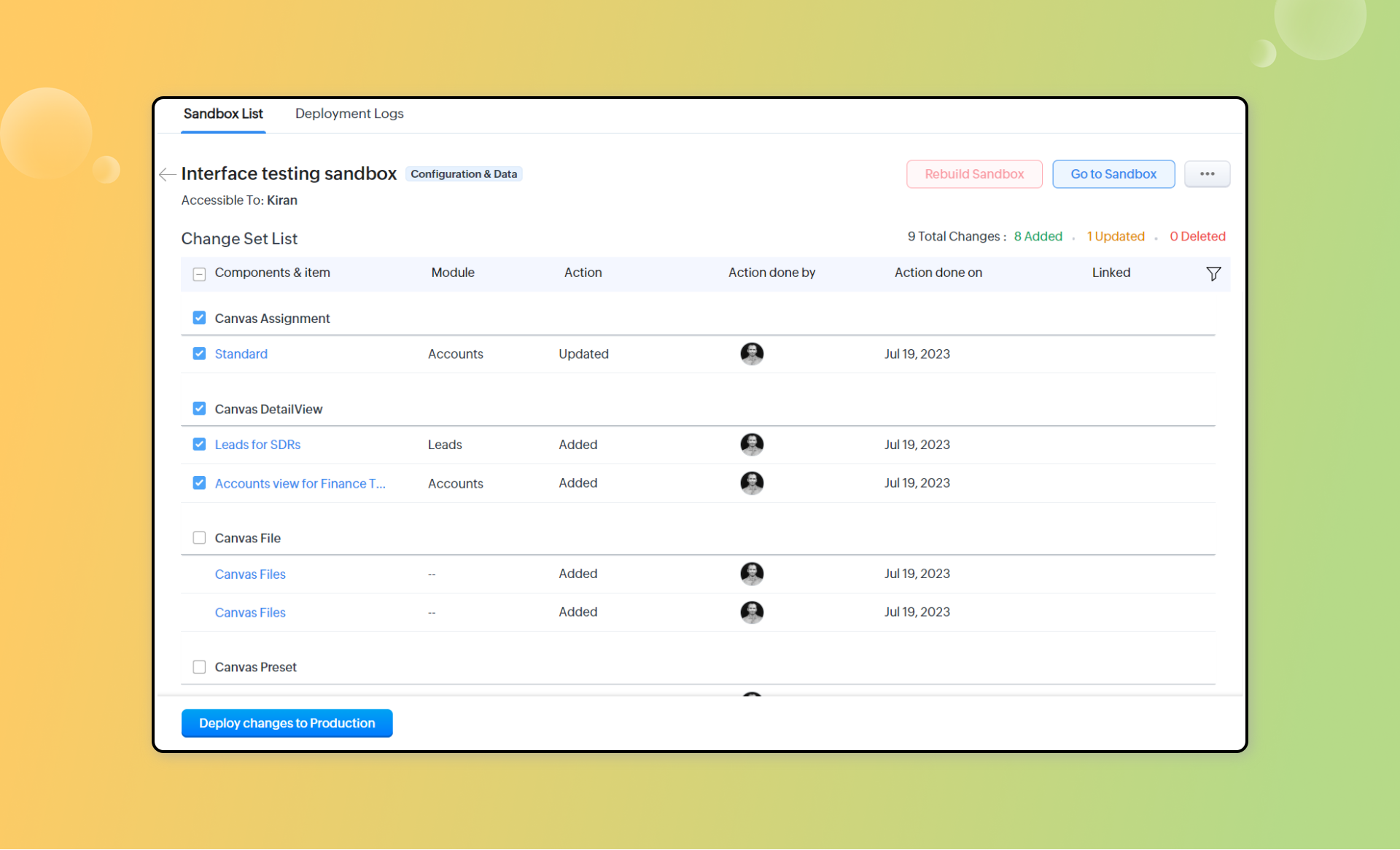
Task: Click avatar in first Canvas Files row
Action: coord(752,574)
